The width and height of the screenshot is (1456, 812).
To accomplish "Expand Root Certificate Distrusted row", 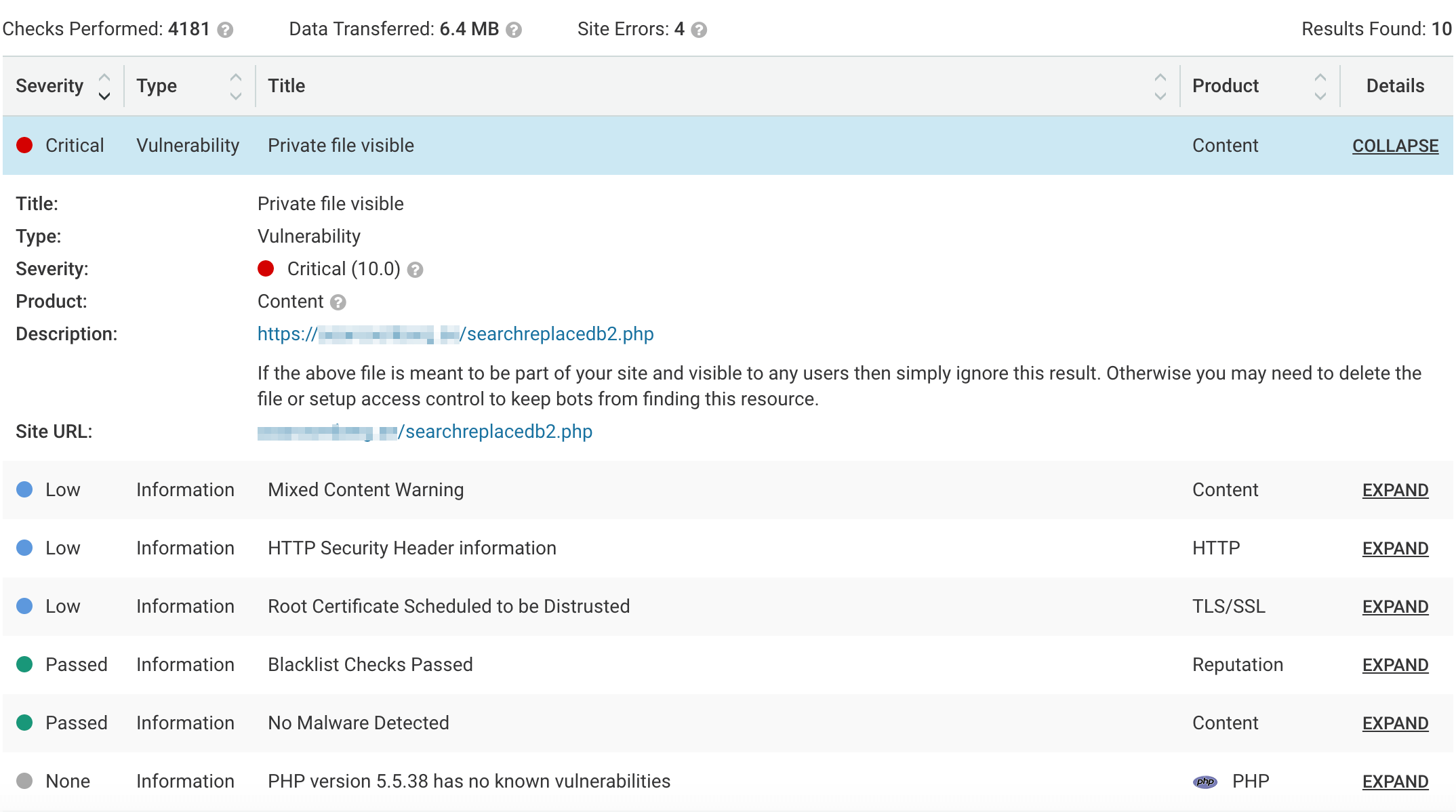I will [x=1395, y=607].
